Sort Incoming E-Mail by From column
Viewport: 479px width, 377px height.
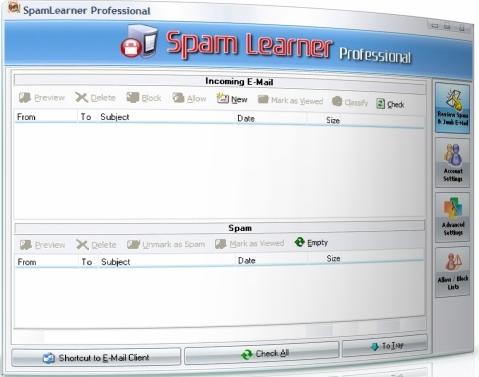[x=46, y=117]
